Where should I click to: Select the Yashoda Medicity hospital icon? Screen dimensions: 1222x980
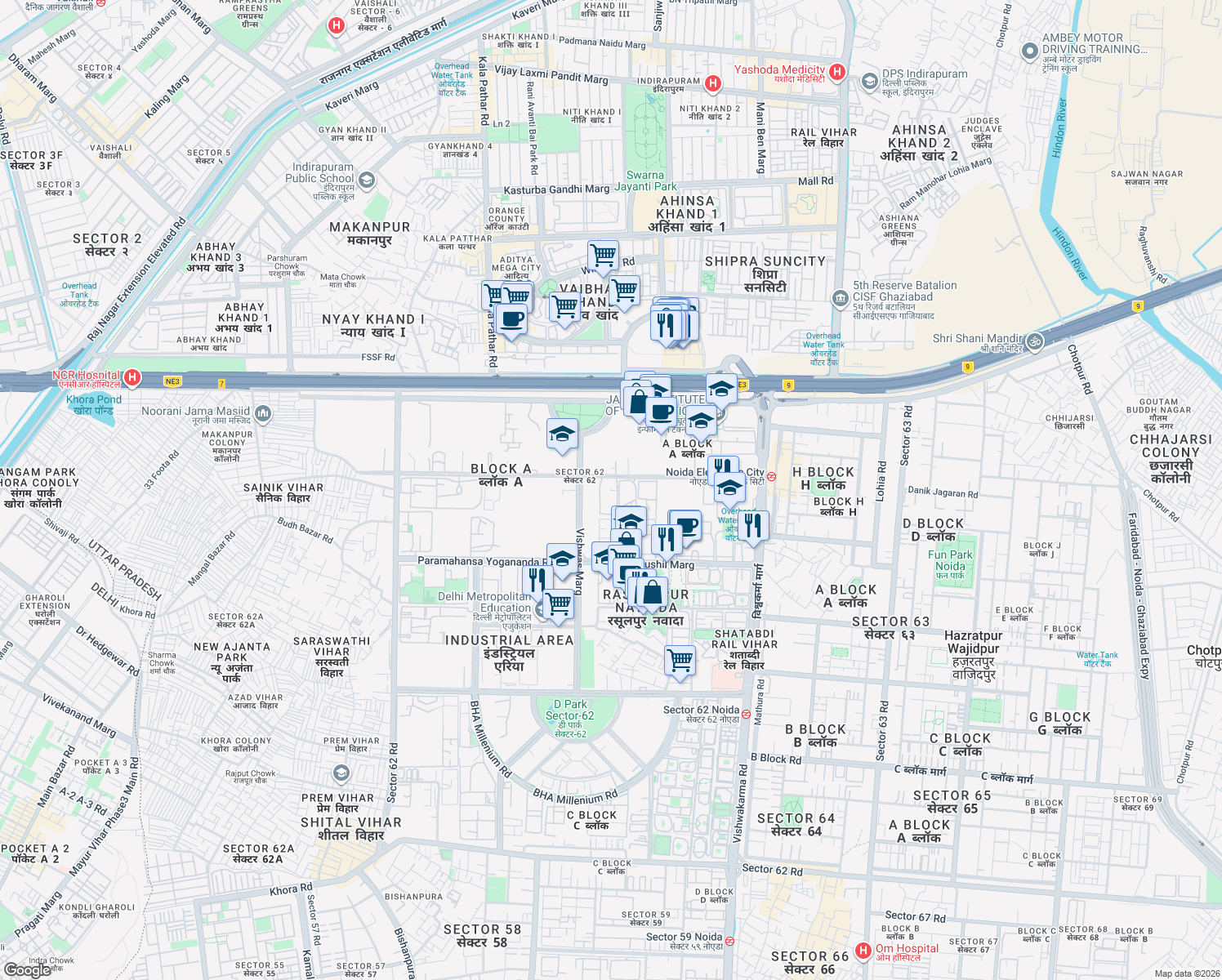pyautogui.click(x=836, y=73)
